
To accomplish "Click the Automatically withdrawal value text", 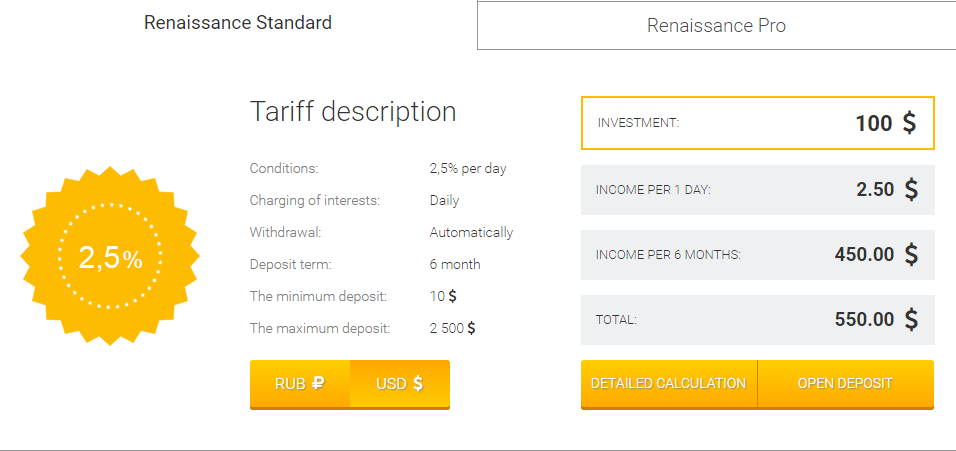I will (x=471, y=232).
